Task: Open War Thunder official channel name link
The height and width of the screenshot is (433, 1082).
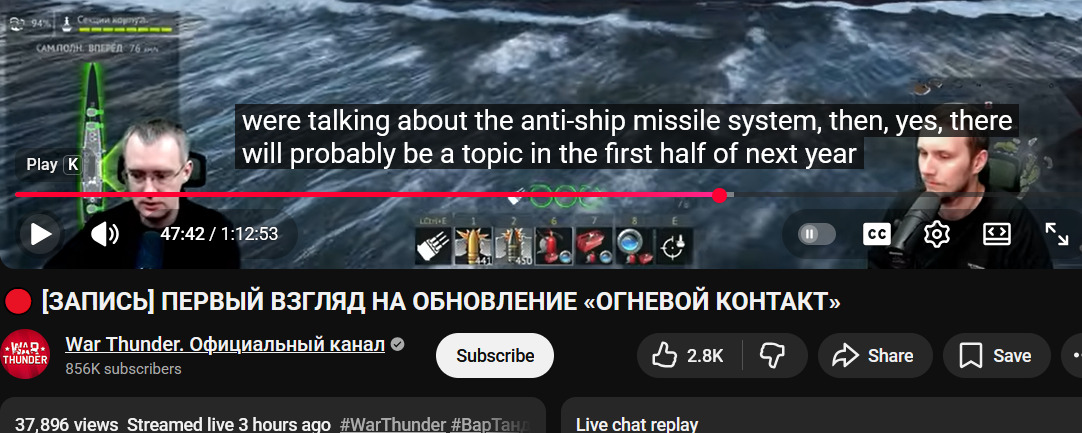Action: 225,344
